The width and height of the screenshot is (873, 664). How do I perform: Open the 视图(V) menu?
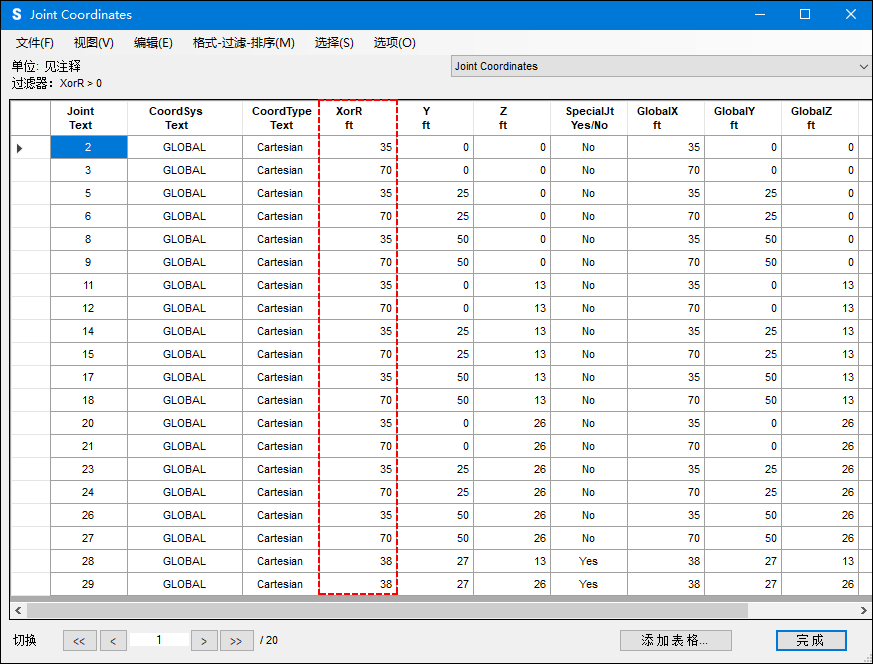point(93,43)
